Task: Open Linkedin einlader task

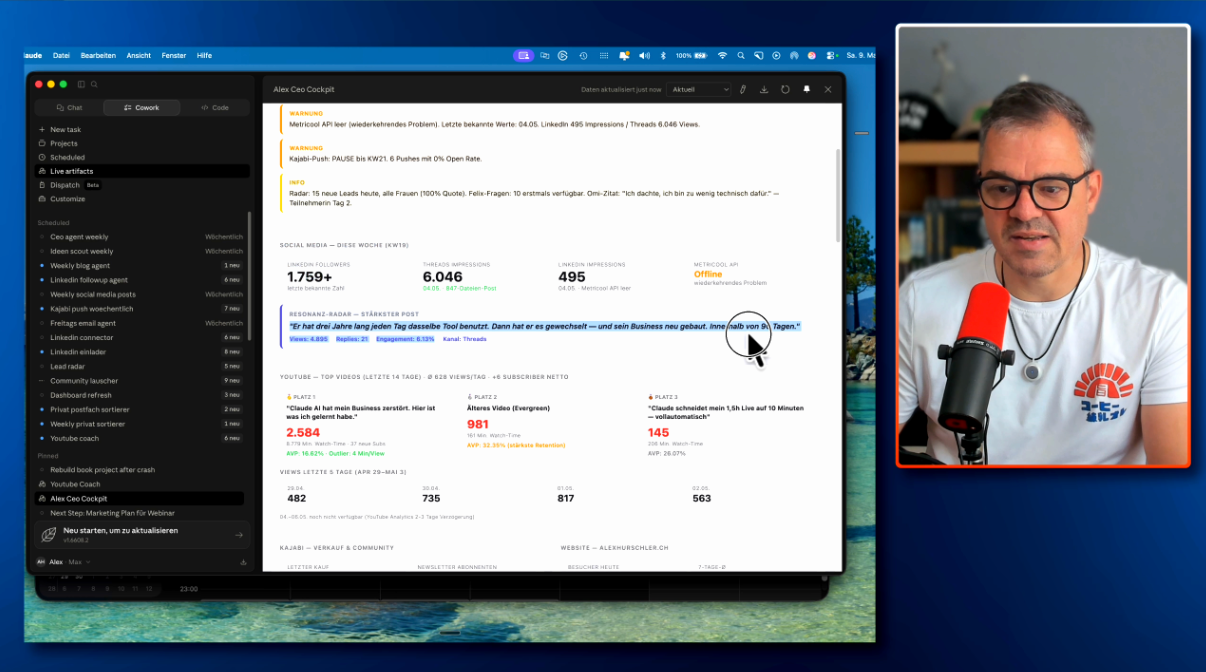Action: [x=141, y=352]
